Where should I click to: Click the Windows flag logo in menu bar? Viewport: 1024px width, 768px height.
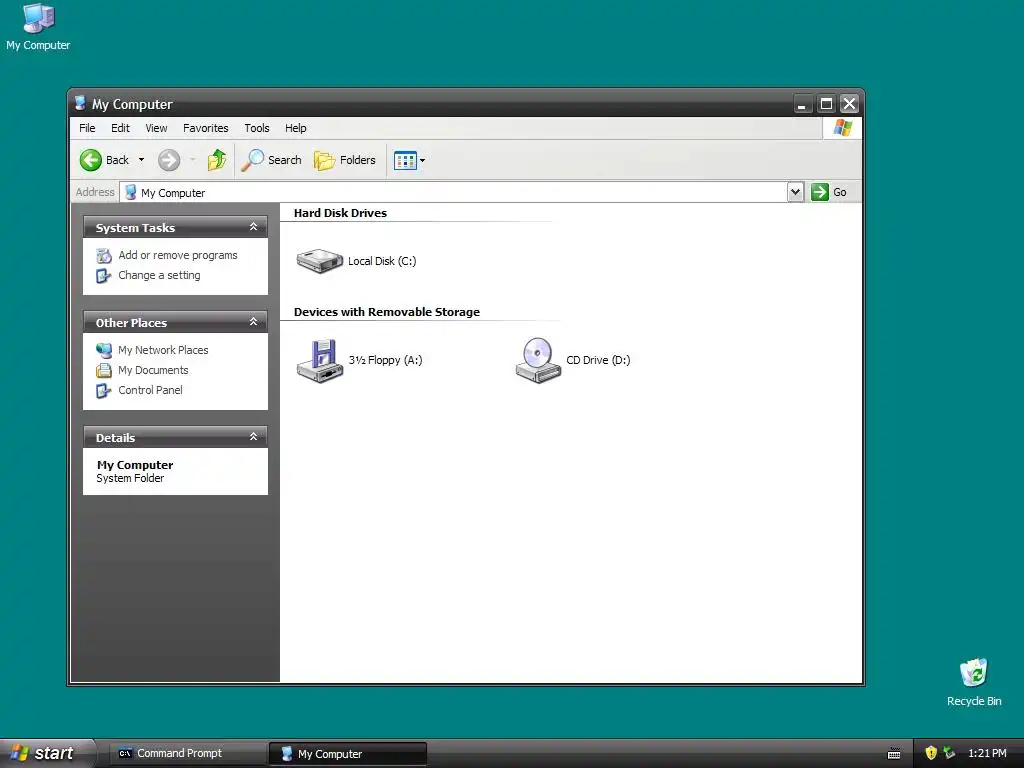(x=842, y=127)
